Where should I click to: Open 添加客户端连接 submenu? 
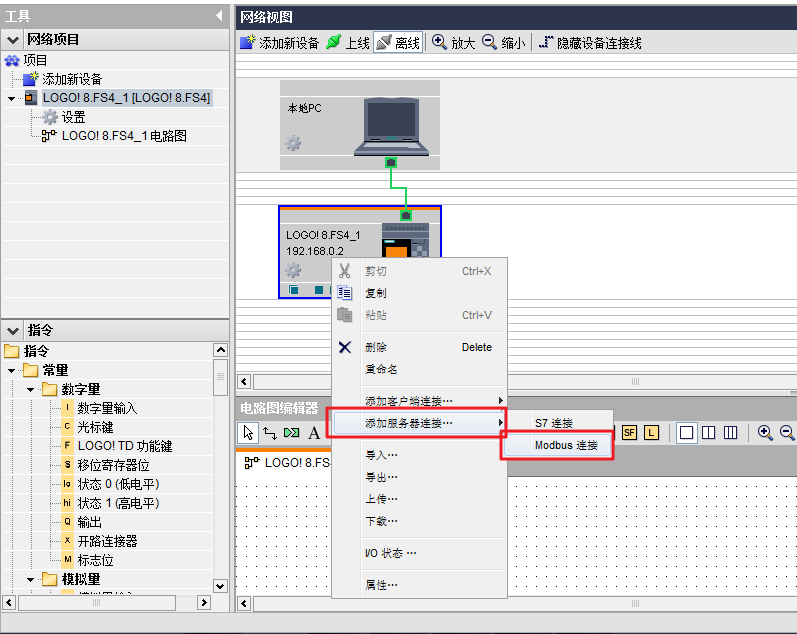tap(419, 401)
